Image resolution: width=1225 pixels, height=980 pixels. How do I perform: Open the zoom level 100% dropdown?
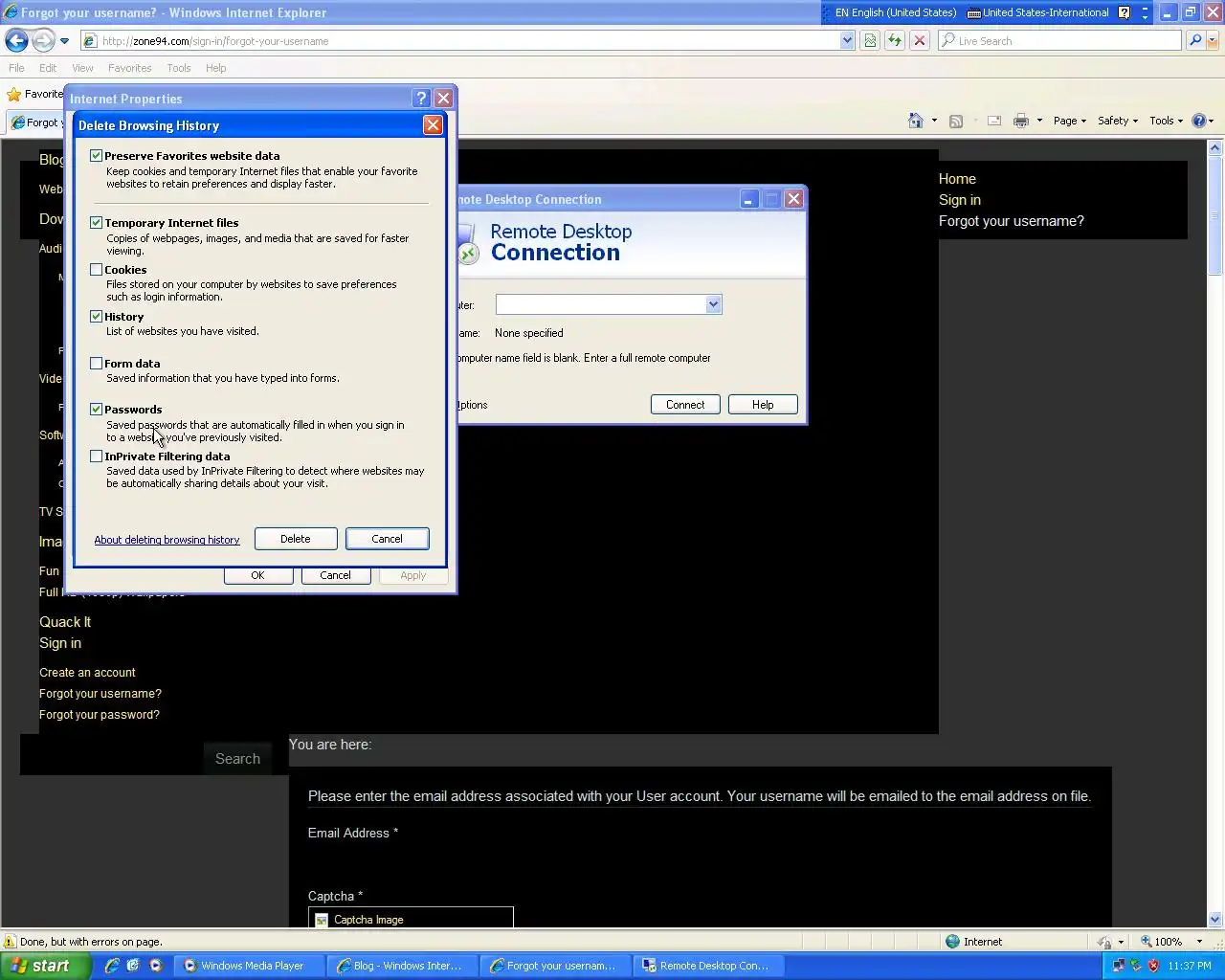pyautogui.click(x=1199, y=942)
